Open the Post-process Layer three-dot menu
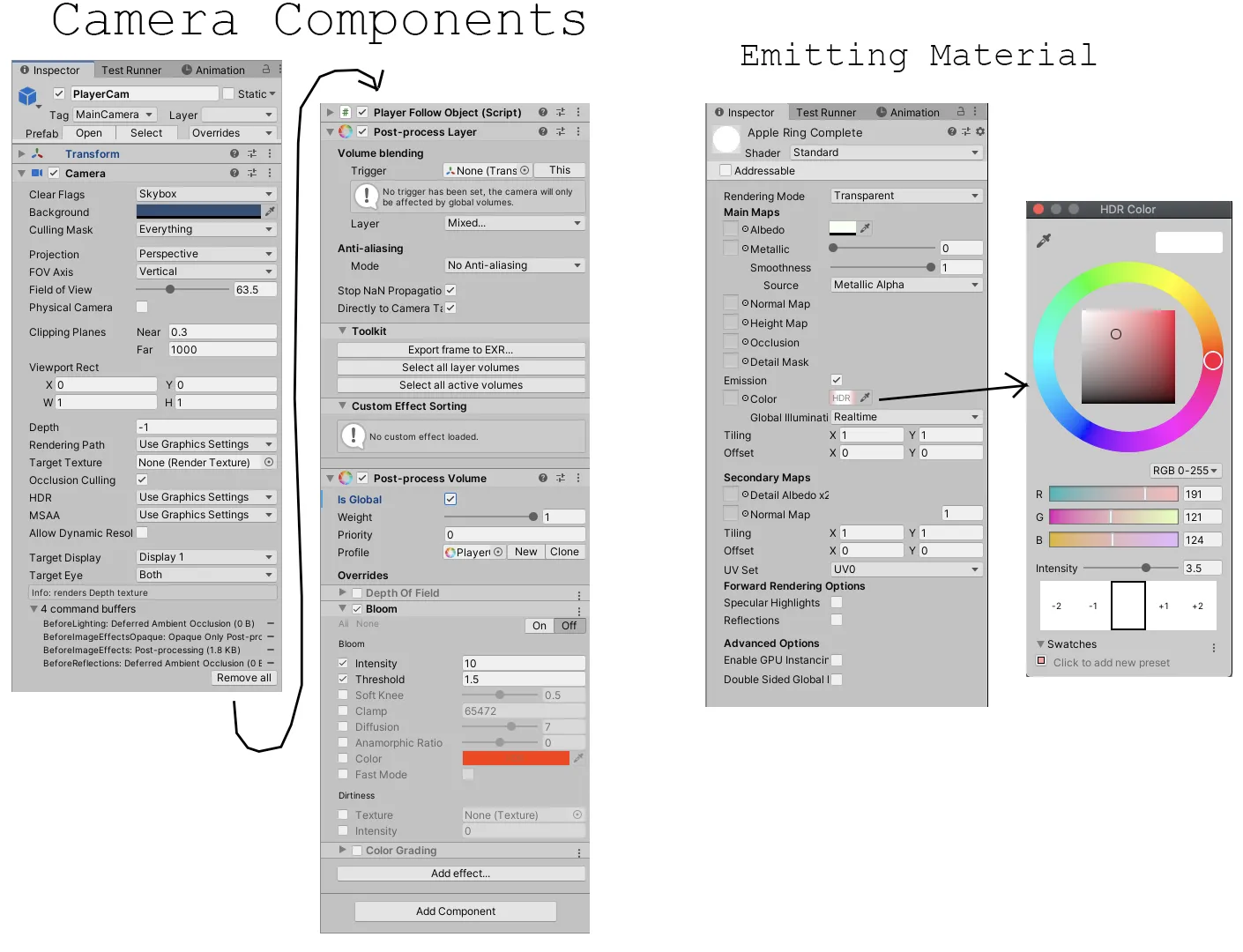Image resolution: width=1243 pixels, height=952 pixels. click(x=578, y=131)
